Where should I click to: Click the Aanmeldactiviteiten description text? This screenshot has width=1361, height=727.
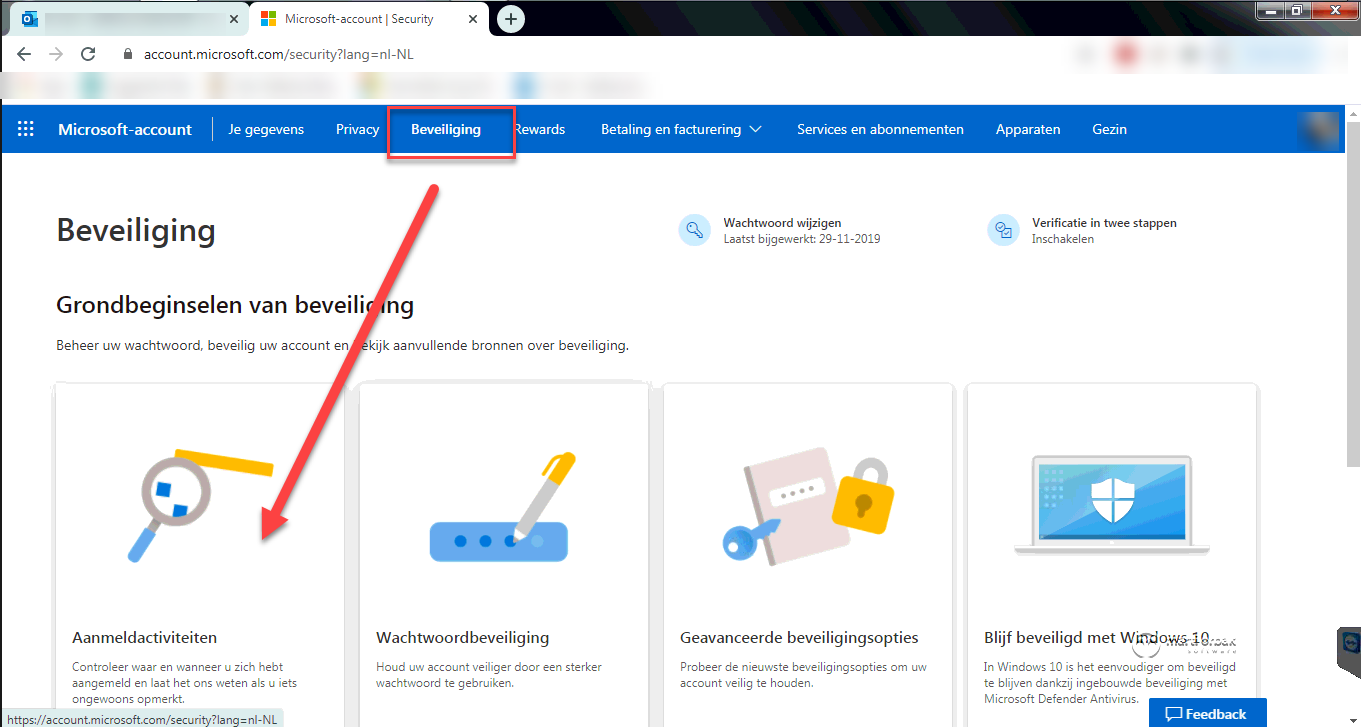(x=185, y=683)
